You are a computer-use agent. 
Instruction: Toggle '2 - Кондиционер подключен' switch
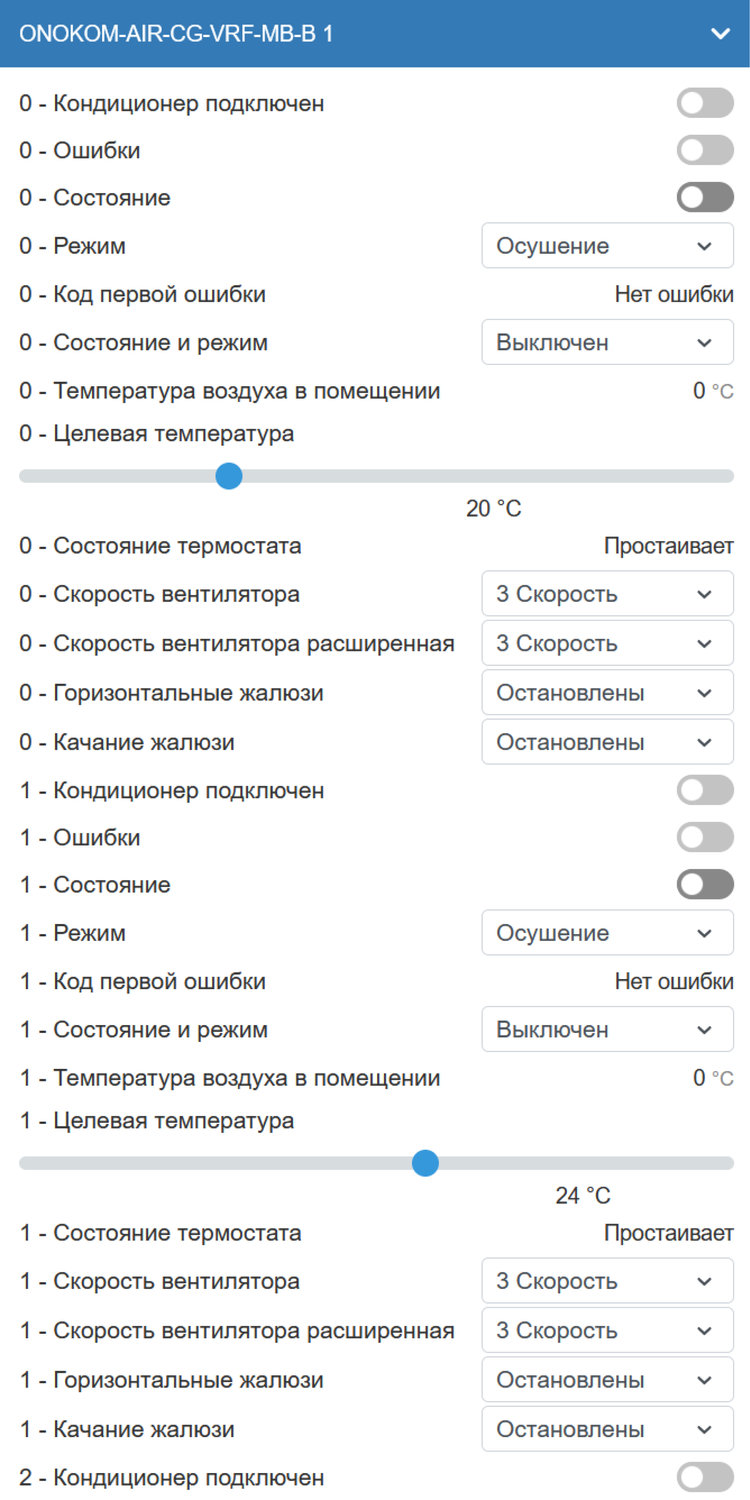[x=705, y=1477]
